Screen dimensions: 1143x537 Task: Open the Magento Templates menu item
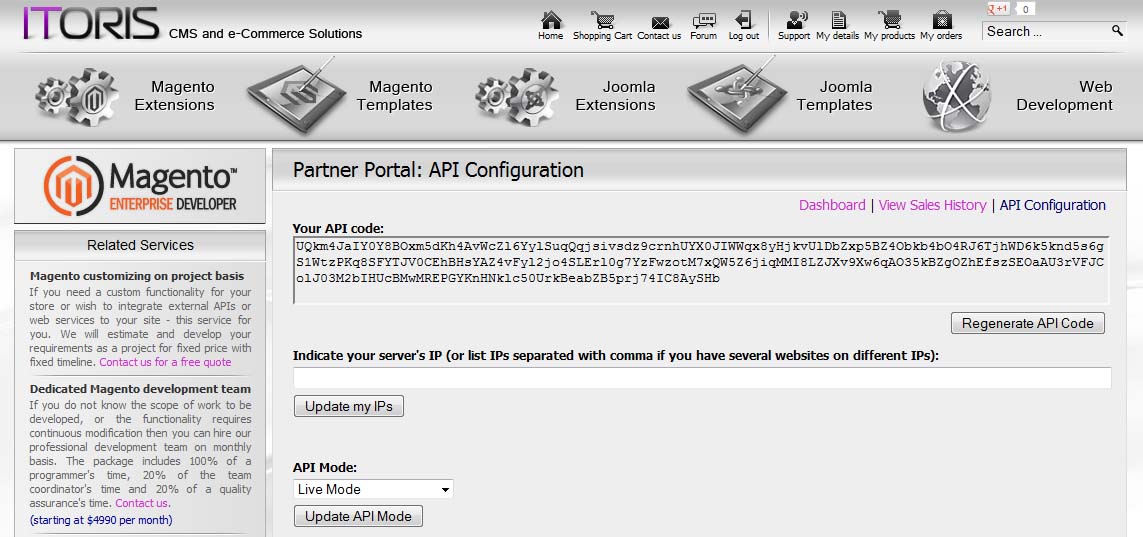(x=394, y=96)
